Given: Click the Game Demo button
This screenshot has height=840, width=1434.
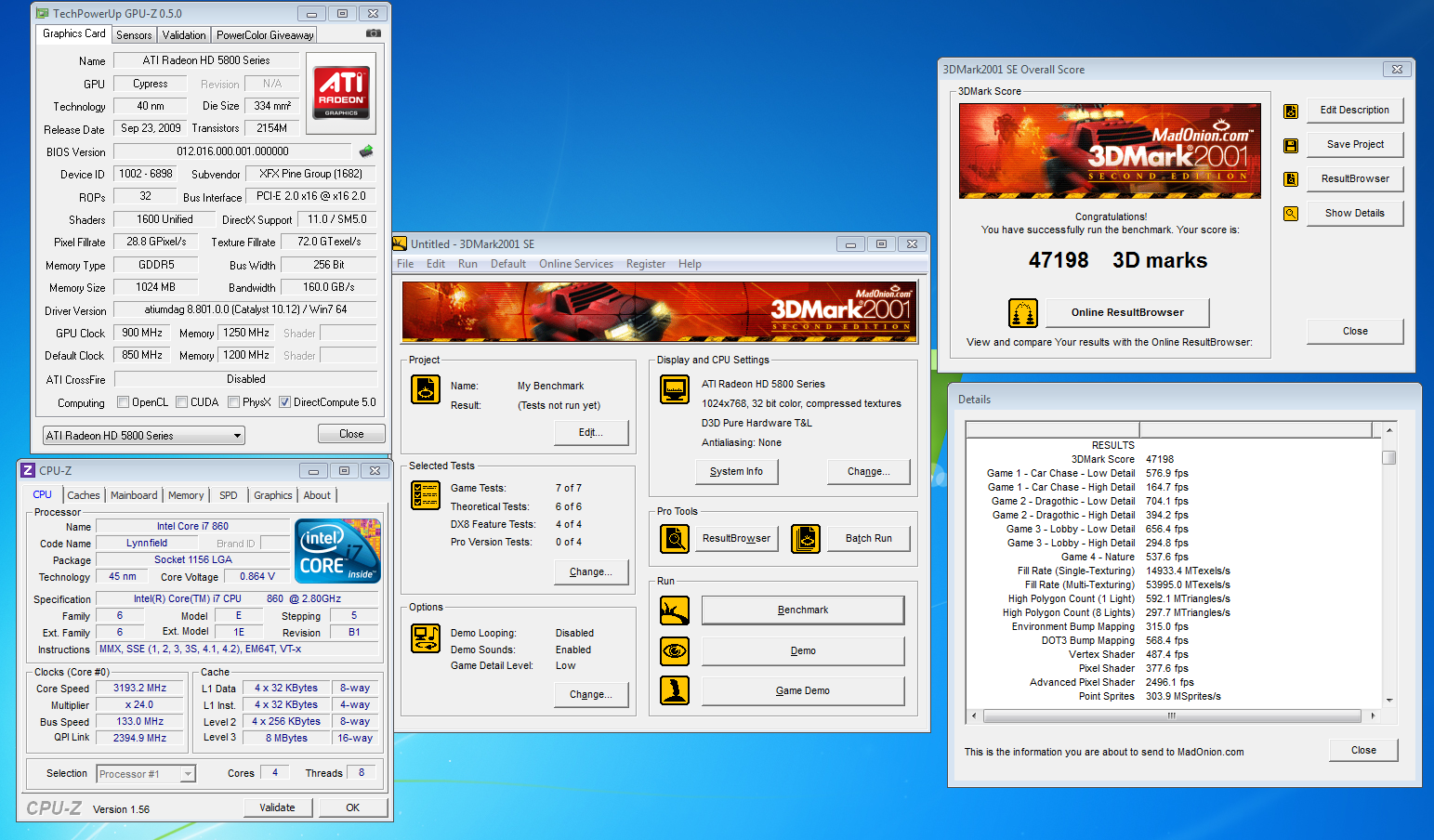Looking at the screenshot, I should tap(803, 691).
